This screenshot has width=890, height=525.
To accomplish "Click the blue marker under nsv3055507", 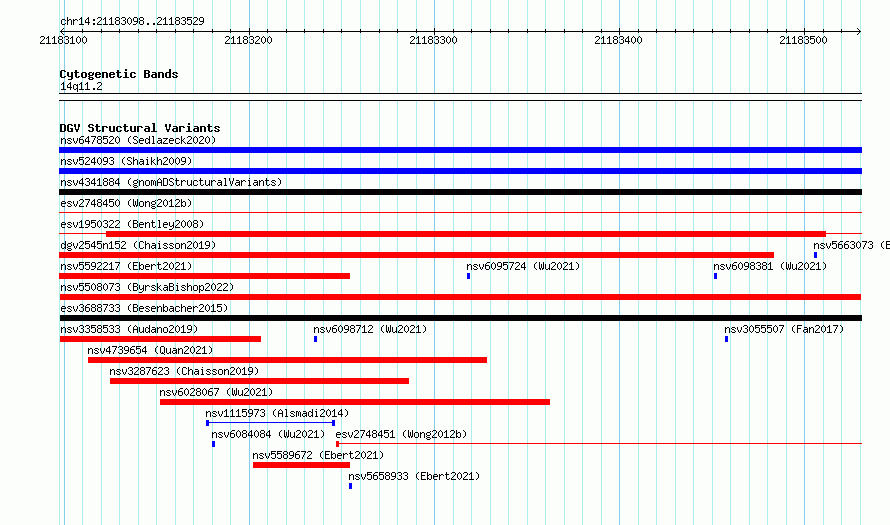I will coord(727,339).
